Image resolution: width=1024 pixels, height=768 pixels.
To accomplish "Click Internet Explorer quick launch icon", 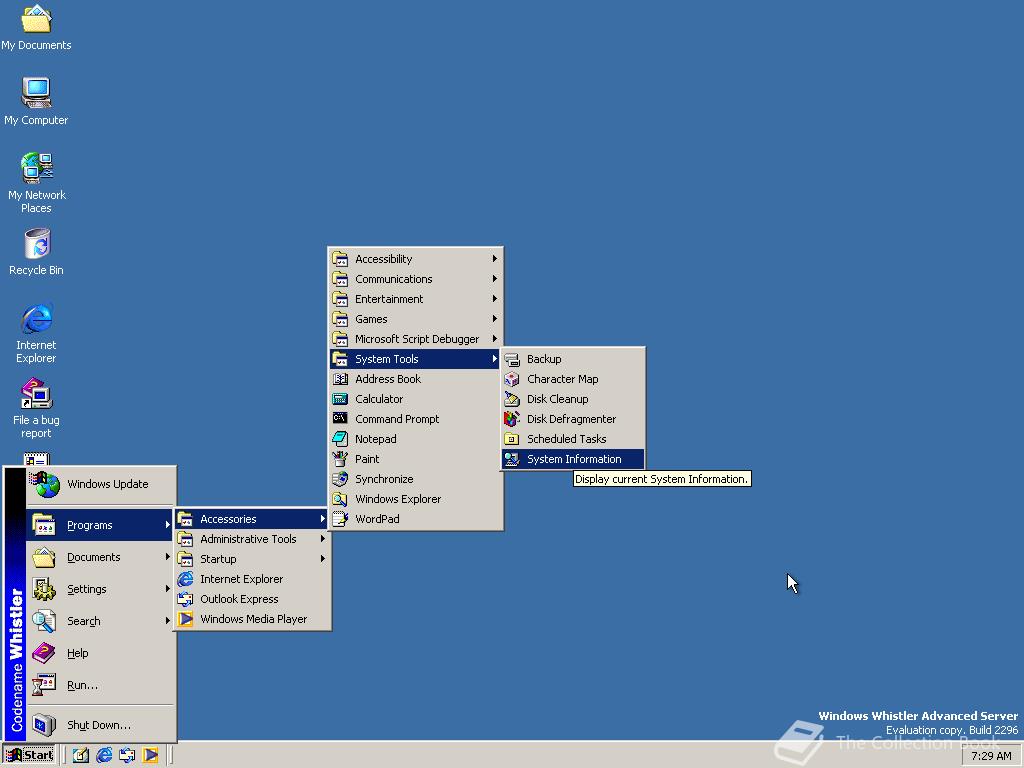I will click(x=104, y=756).
